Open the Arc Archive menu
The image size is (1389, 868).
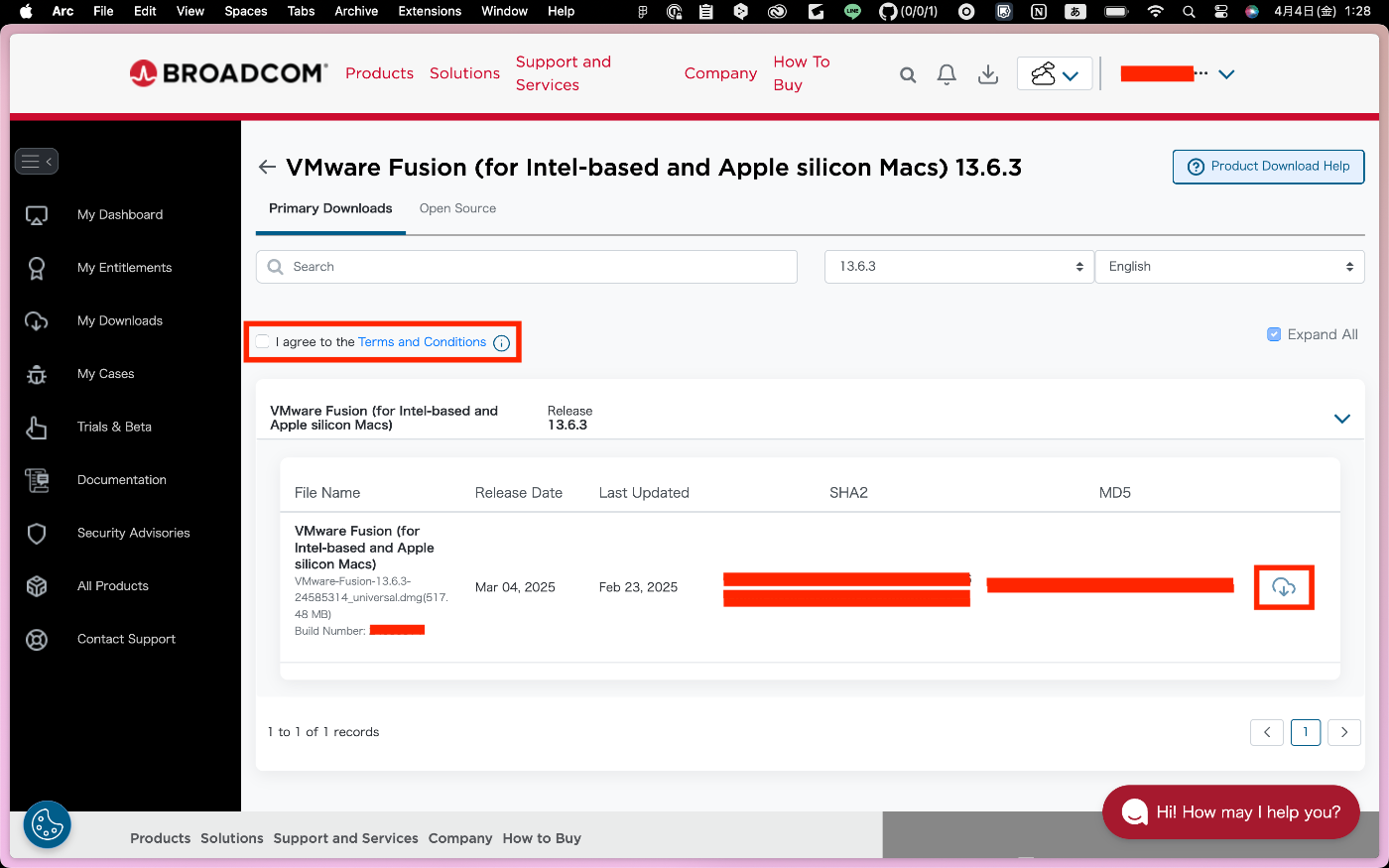[x=356, y=11]
